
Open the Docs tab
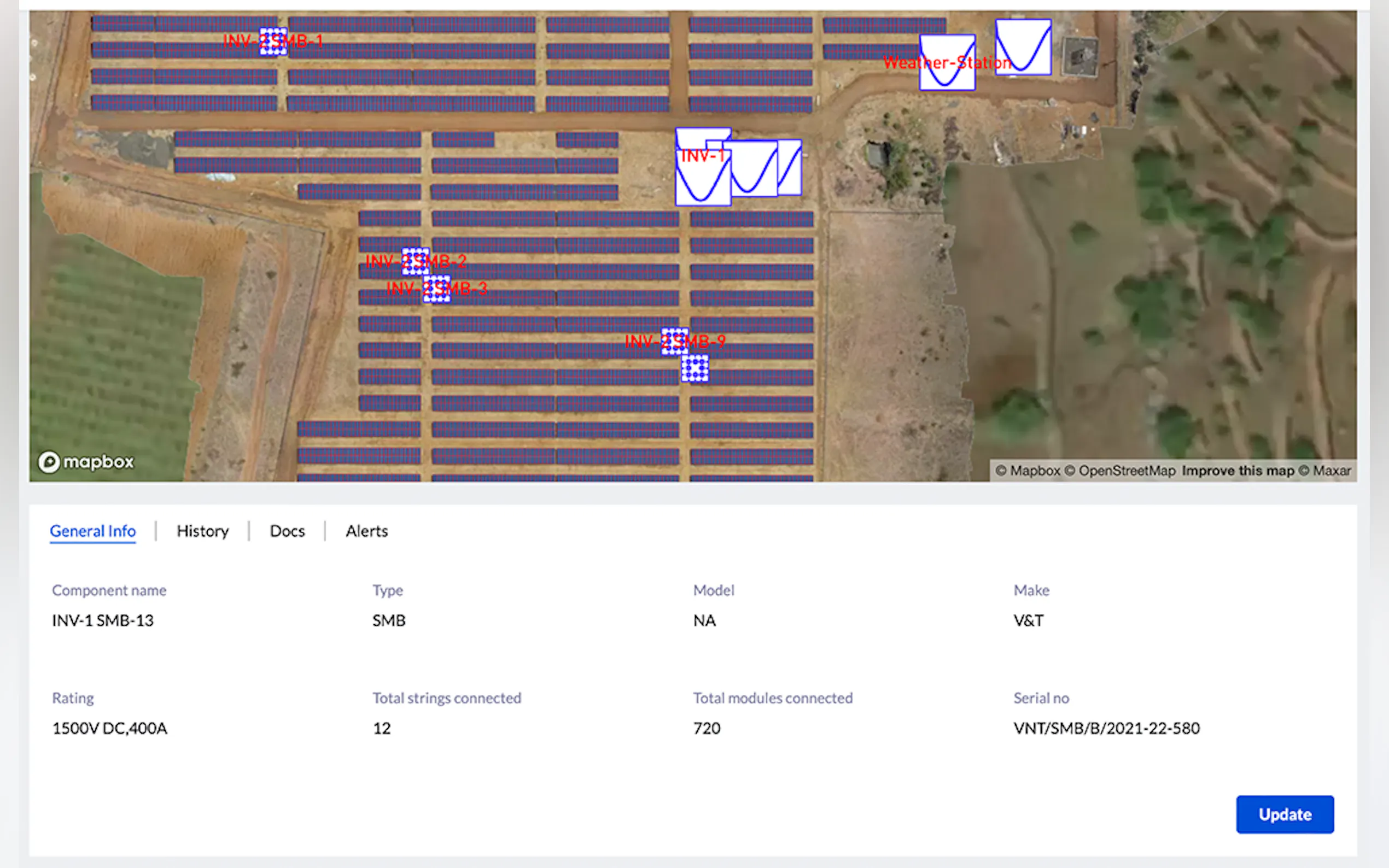coord(287,531)
